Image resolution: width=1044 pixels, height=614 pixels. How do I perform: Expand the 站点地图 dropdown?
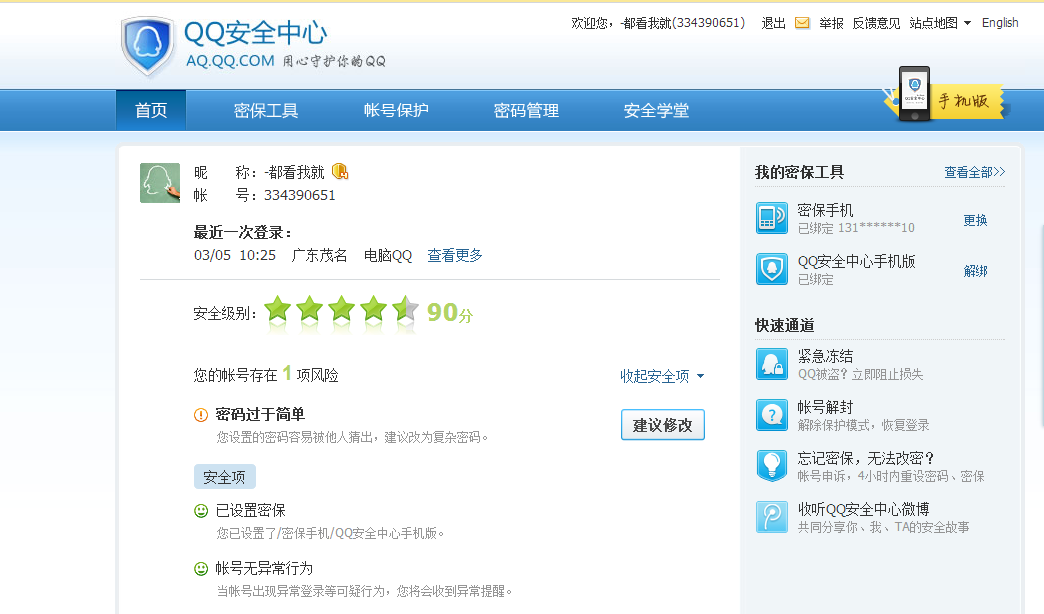click(x=940, y=23)
